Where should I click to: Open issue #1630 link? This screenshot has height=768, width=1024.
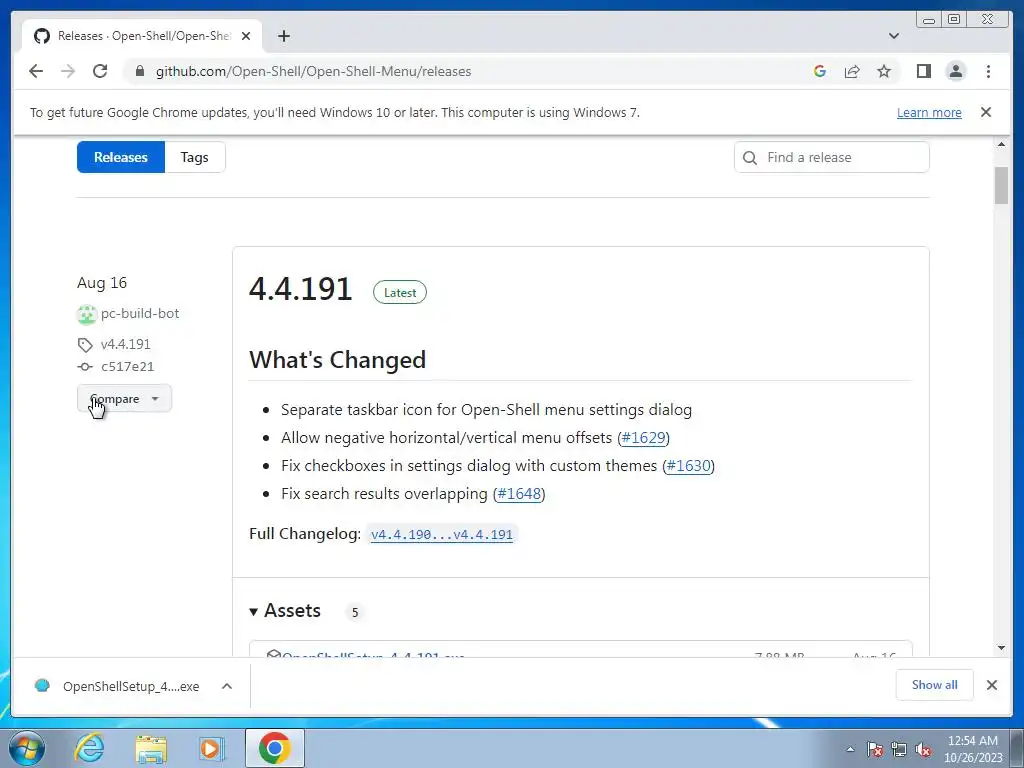click(x=688, y=466)
